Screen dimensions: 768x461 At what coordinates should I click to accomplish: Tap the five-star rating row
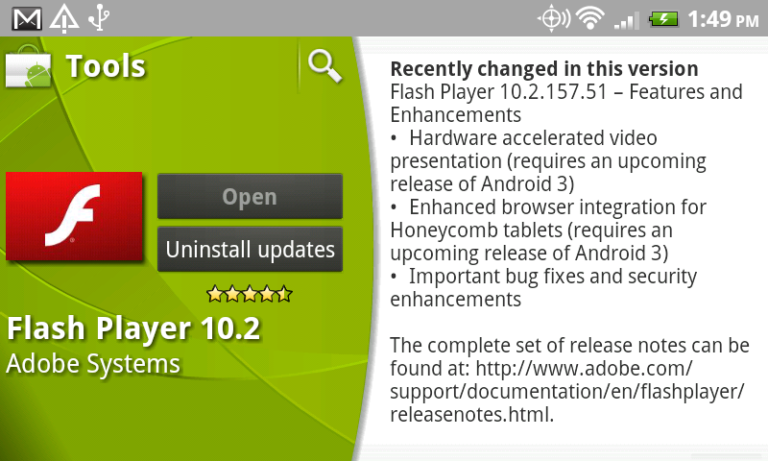click(249, 294)
